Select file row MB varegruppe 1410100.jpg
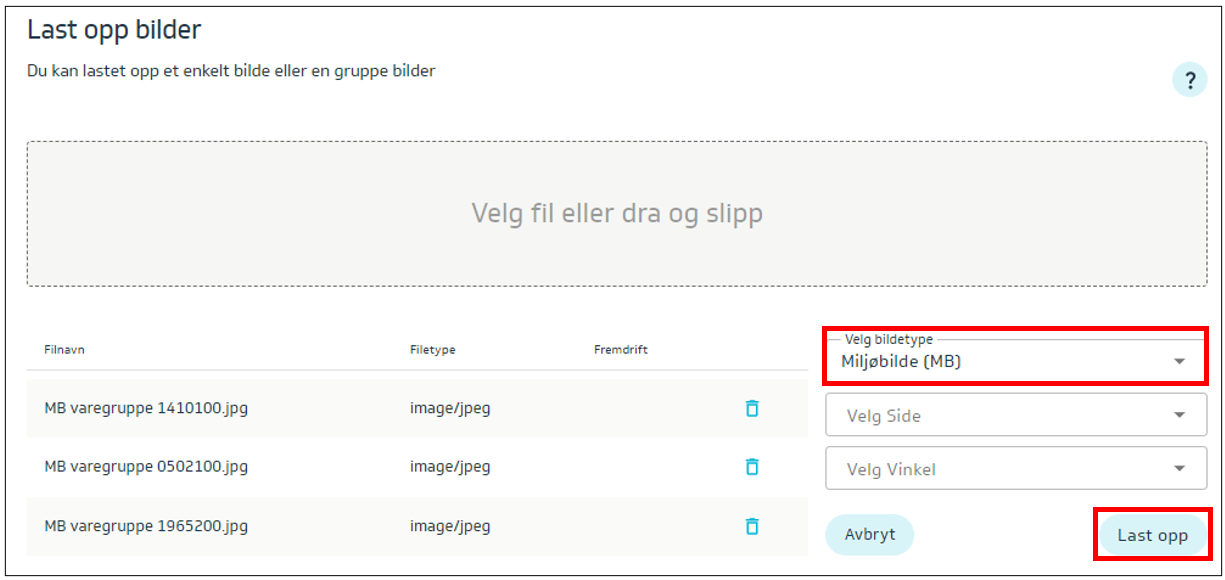 (x=146, y=408)
